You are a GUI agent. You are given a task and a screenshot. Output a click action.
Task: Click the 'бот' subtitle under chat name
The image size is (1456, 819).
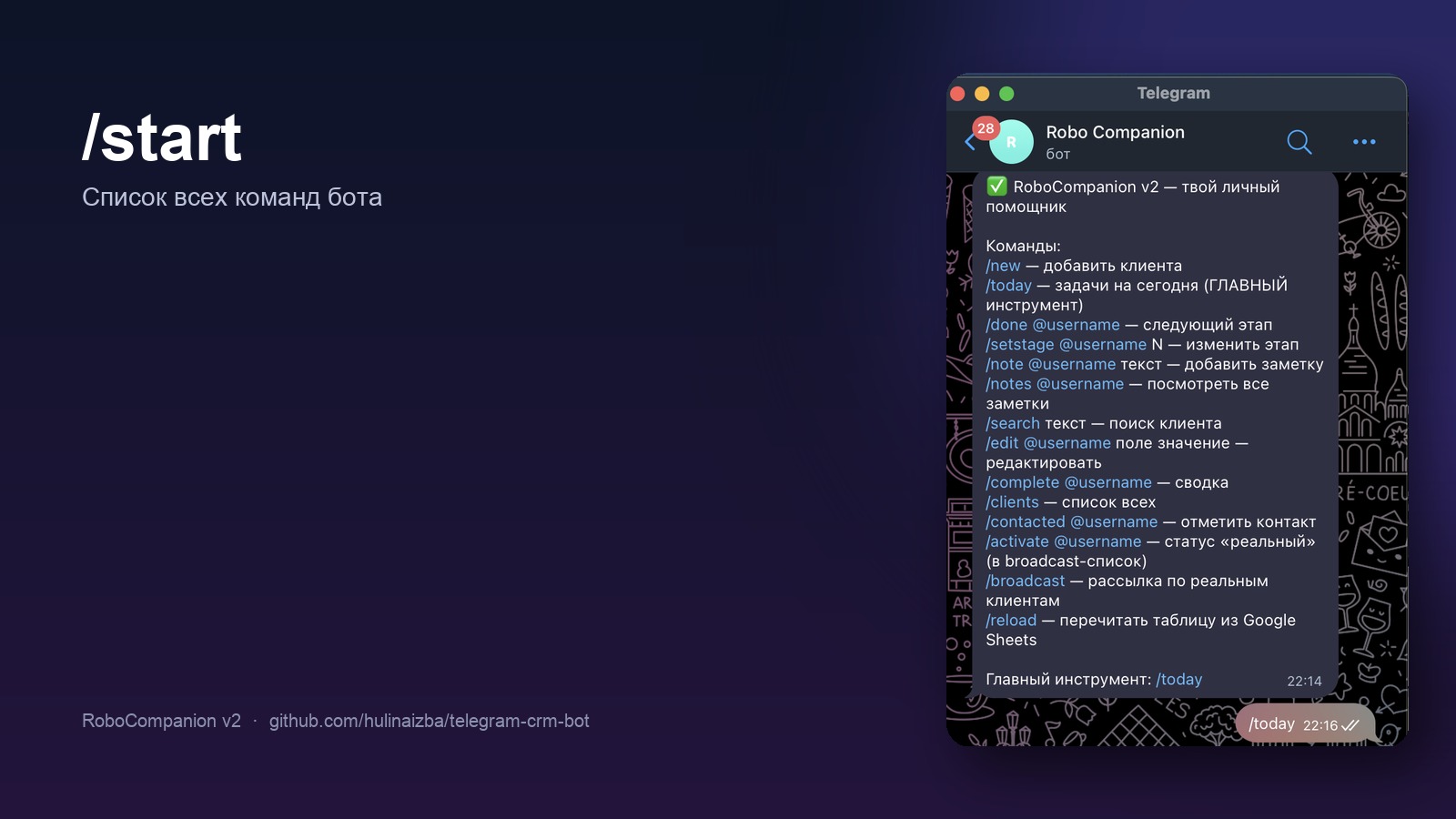tap(1057, 155)
